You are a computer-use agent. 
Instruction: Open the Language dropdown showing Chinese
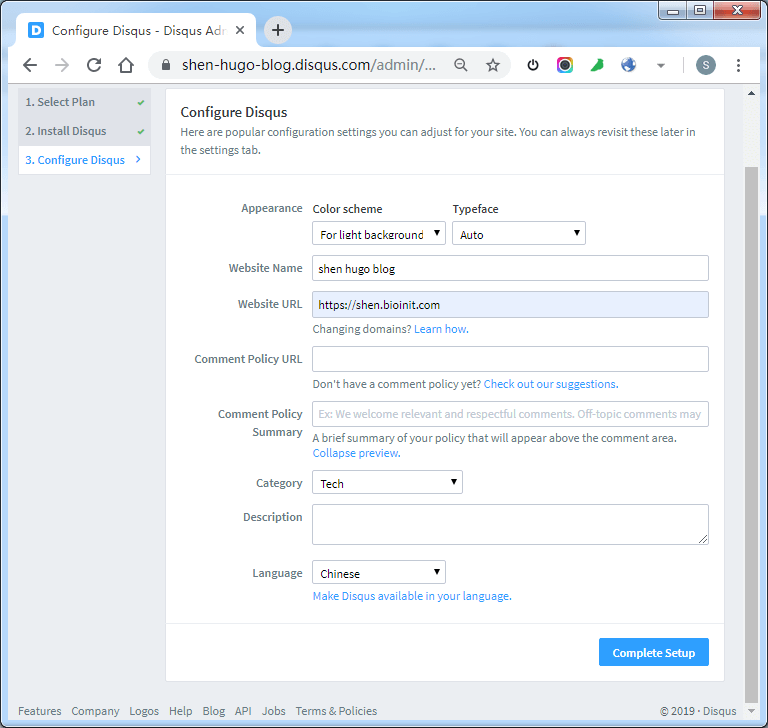(x=379, y=572)
